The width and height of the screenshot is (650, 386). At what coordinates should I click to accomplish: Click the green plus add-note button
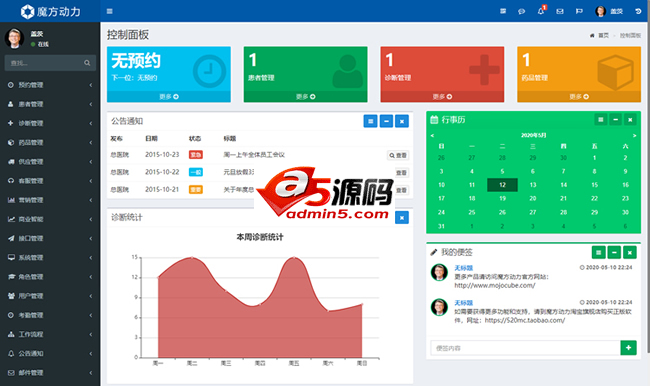pos(628,347)
